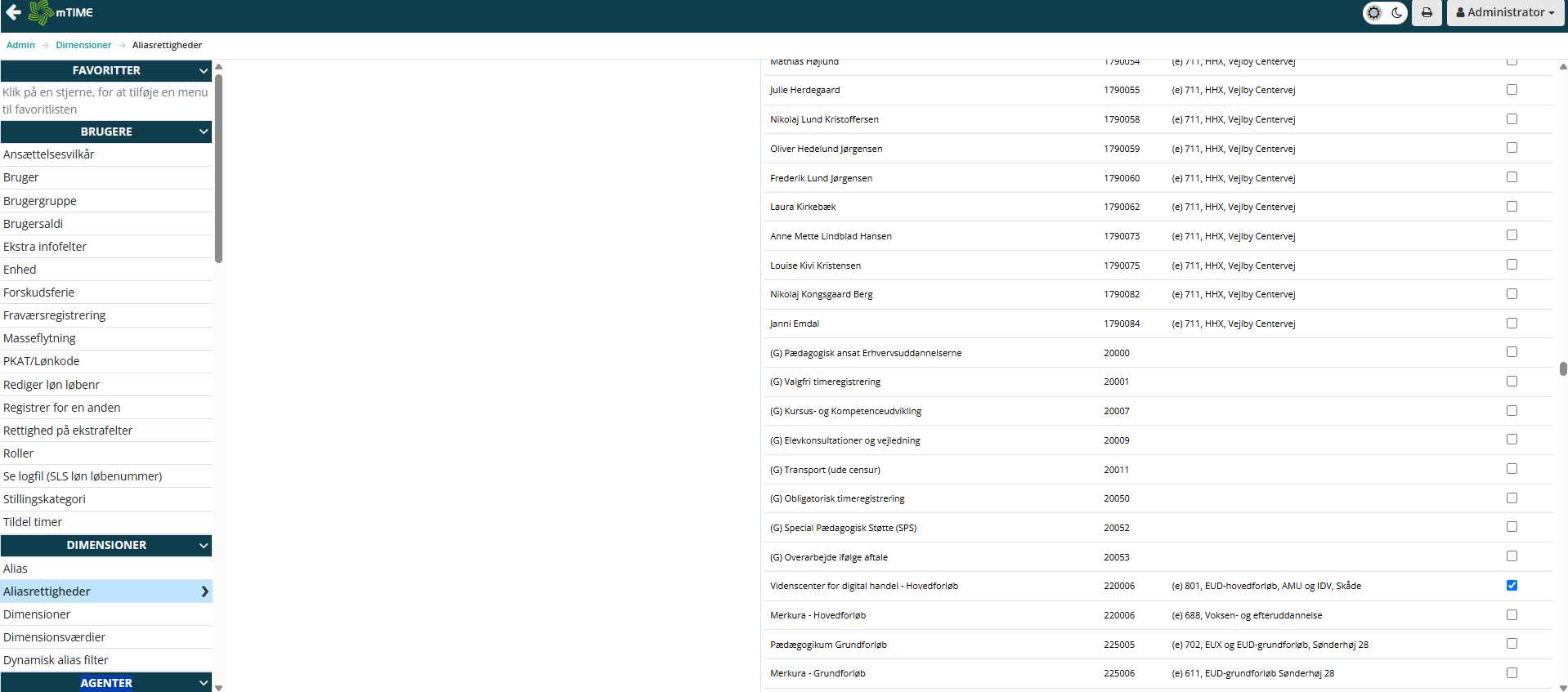Click sidebar scroll down arrow
This screenshot has height=692, width=1568.
[218, 687]
